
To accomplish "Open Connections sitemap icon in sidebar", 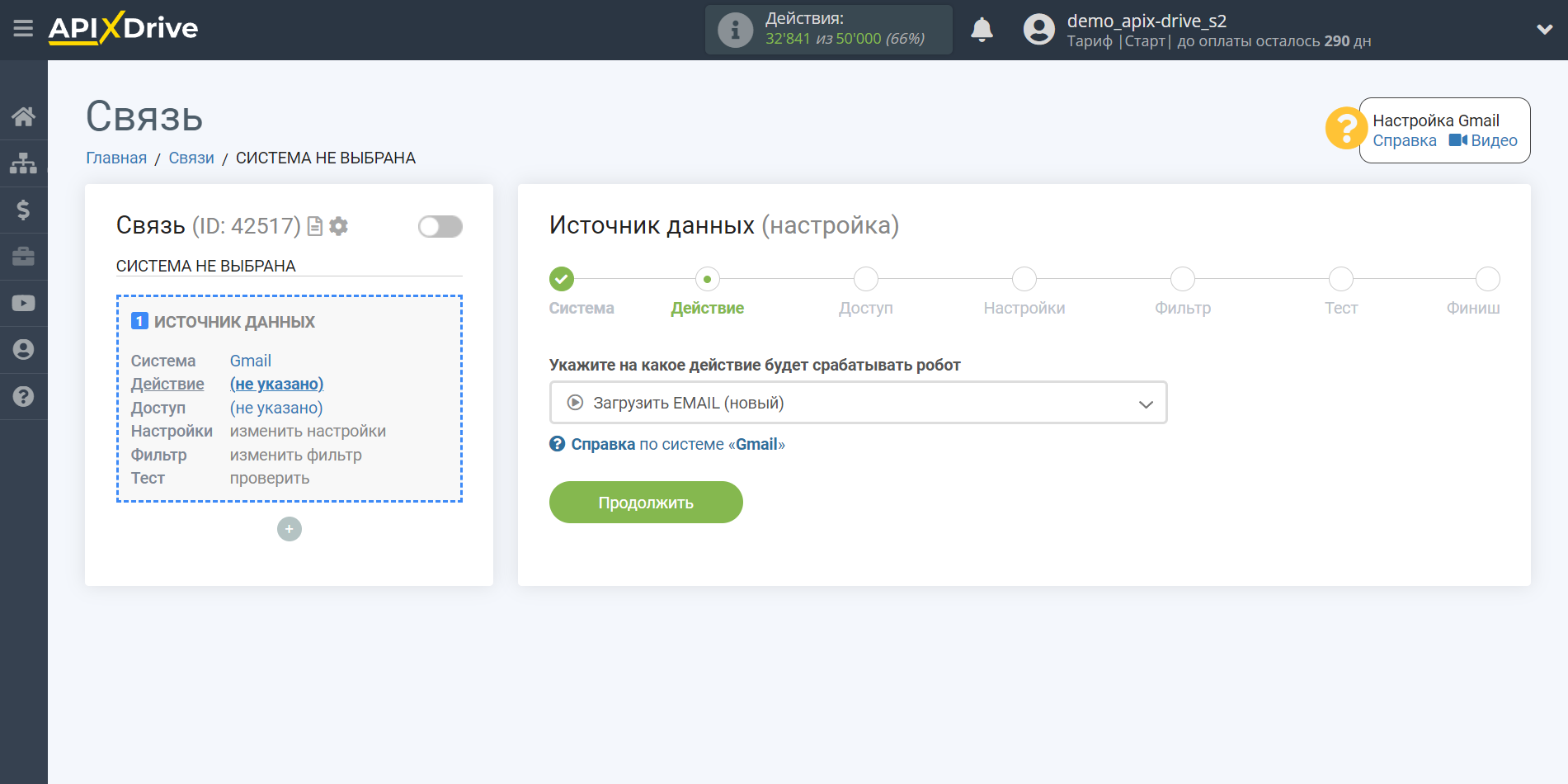I will (x=23, y=163).
